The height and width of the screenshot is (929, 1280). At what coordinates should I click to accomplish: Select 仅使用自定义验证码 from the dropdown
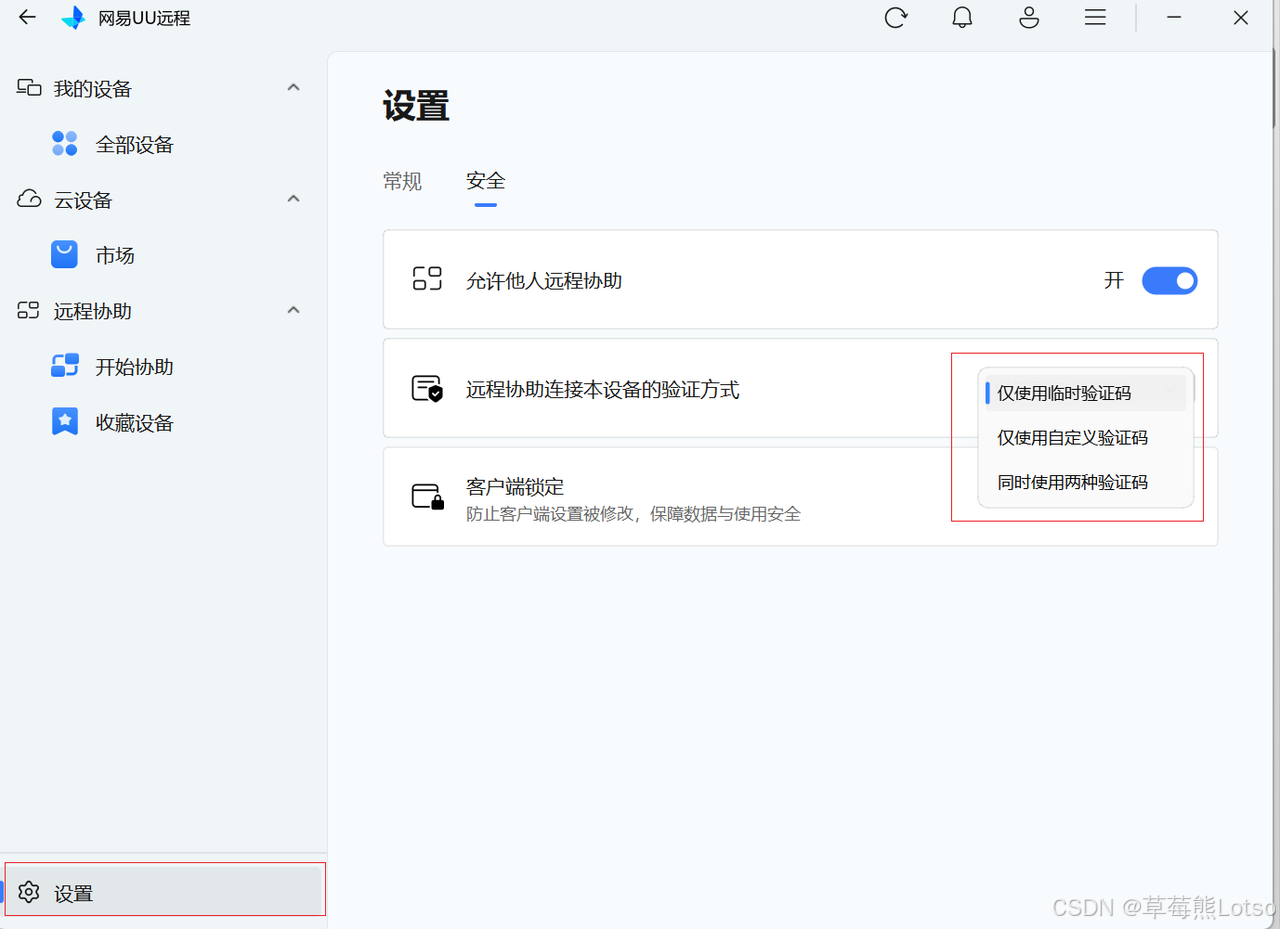click(1072, 437)
